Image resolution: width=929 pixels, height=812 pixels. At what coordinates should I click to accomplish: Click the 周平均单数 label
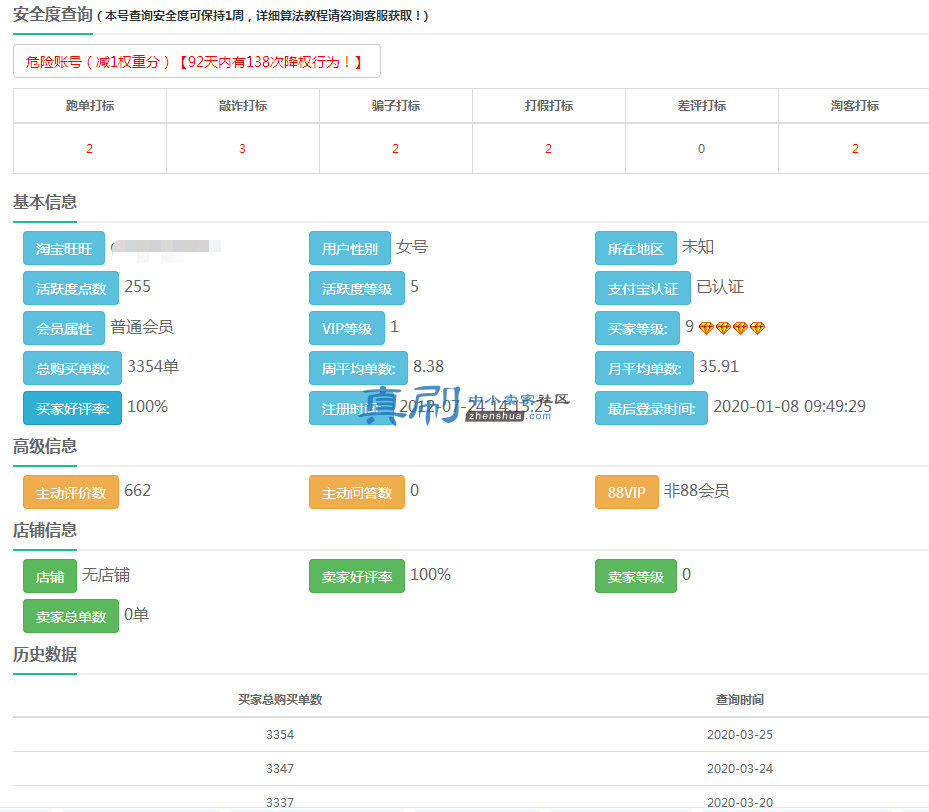(358, 368)
